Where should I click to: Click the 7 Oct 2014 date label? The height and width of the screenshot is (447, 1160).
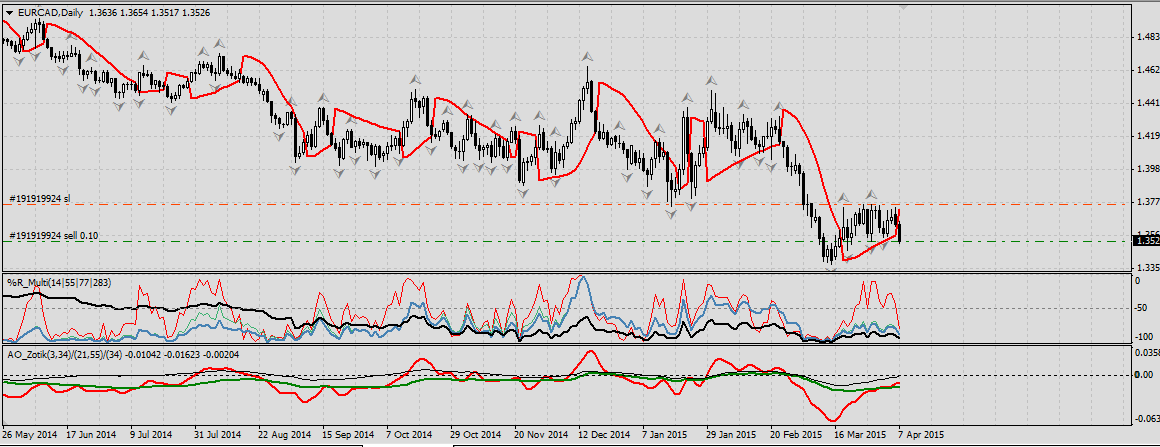[408, 433]
